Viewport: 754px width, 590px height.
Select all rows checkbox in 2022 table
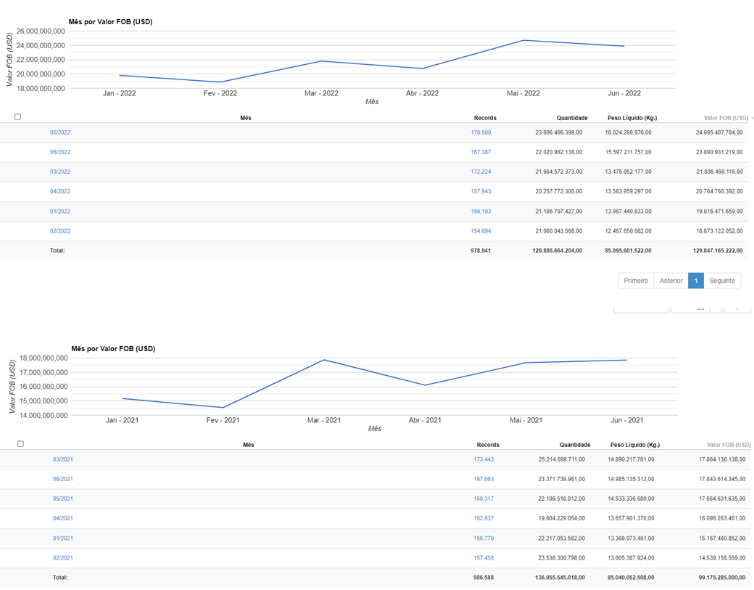(18, 117)
